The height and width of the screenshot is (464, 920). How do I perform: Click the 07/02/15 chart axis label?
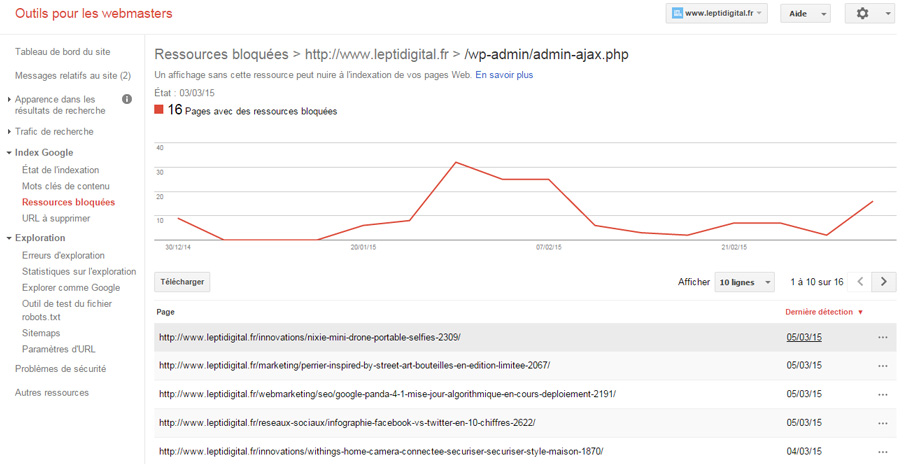pos(549,248)
